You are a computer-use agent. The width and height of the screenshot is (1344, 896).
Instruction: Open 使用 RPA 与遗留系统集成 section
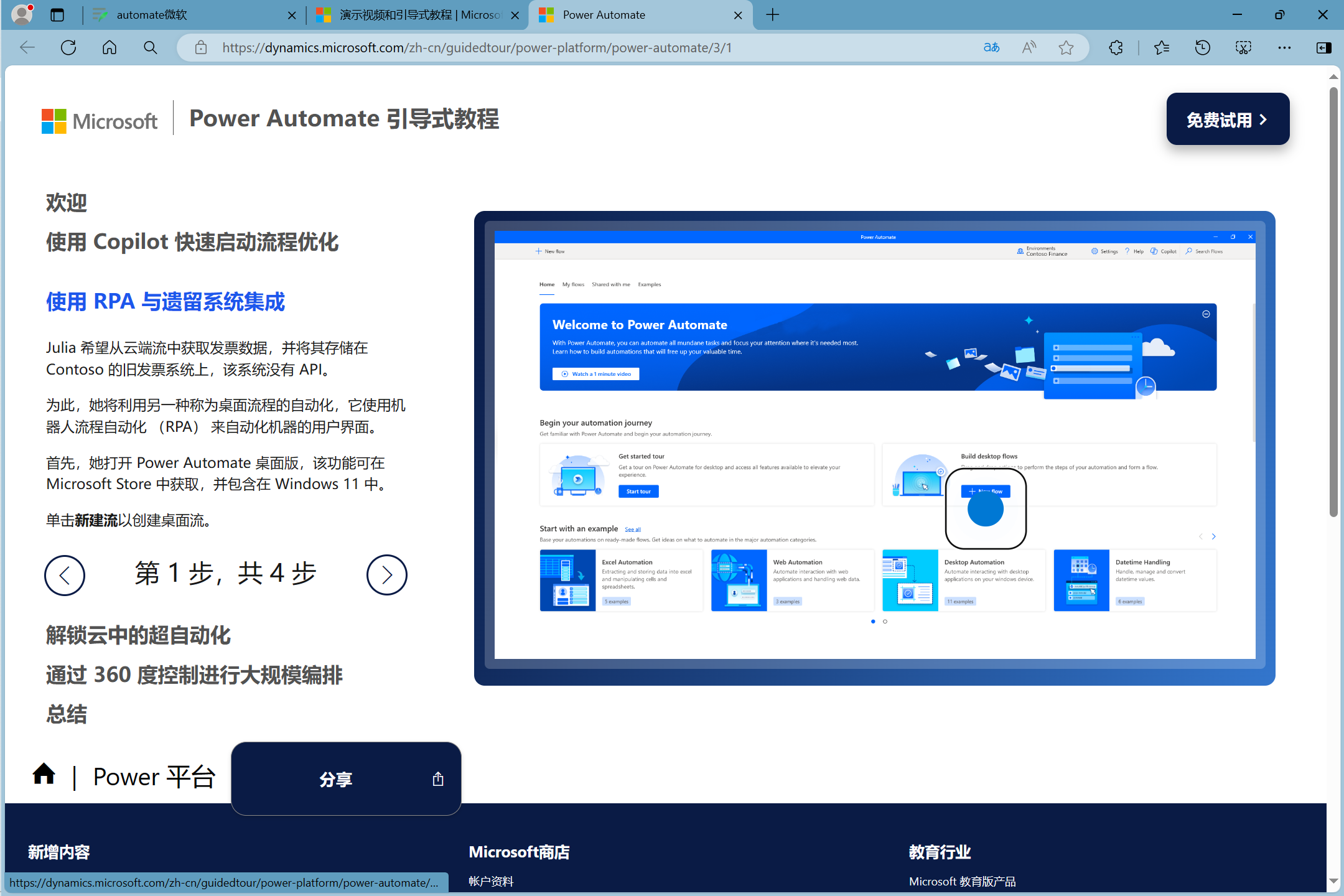(166, 302)
